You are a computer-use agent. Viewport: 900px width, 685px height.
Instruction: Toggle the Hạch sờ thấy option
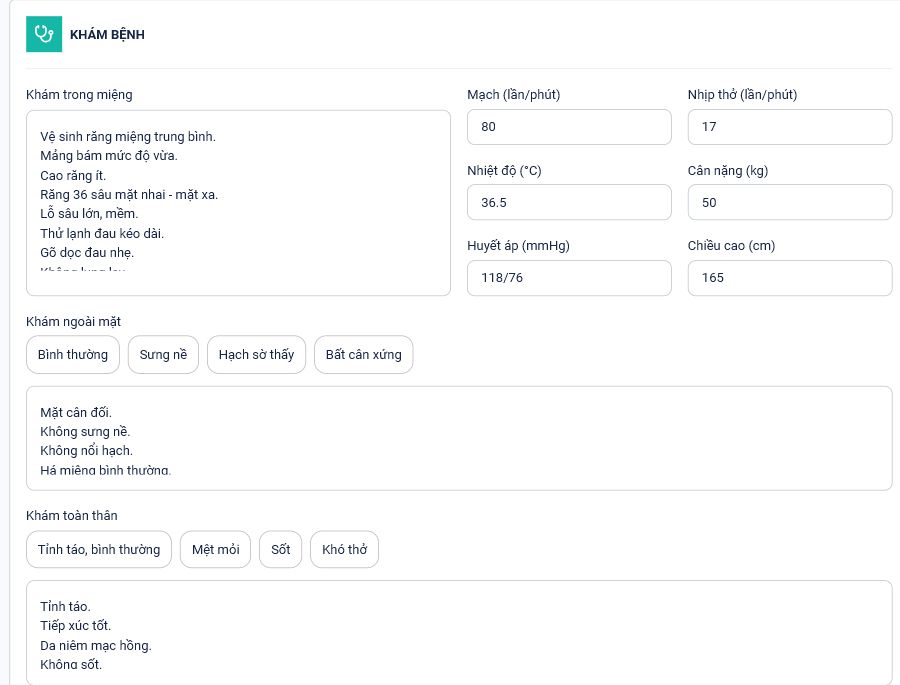coord(256,355)
